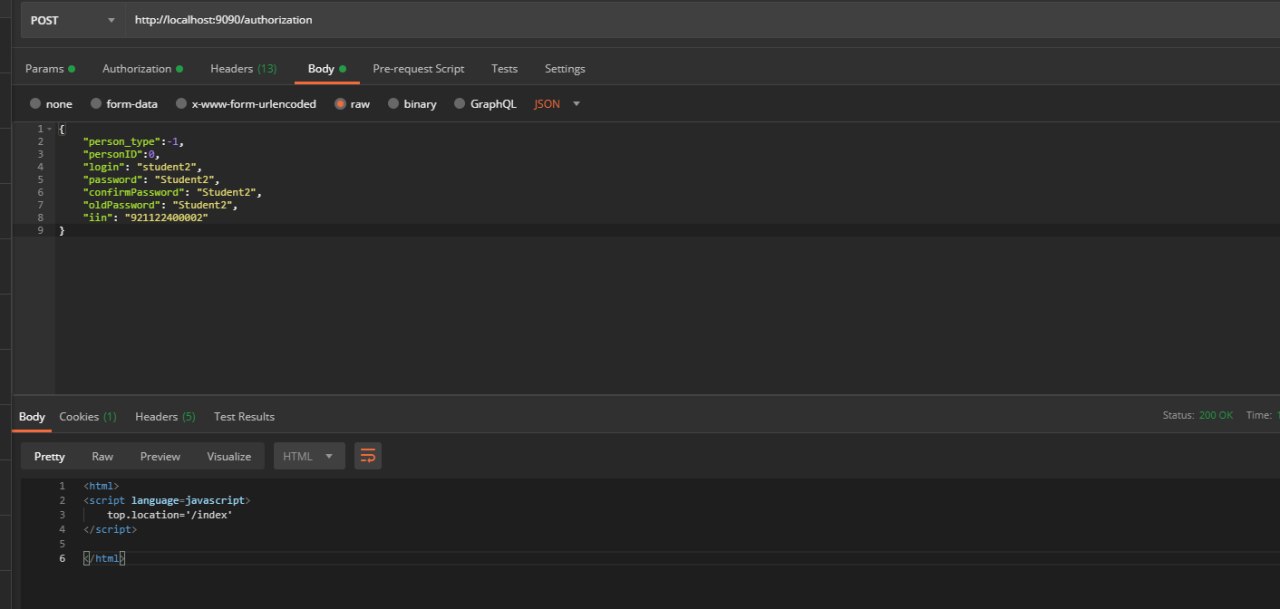The width and height of the screenshot is (1280, 609).
Task: Click the "password": "Student2" line
Action: click(x=151, y=180)
